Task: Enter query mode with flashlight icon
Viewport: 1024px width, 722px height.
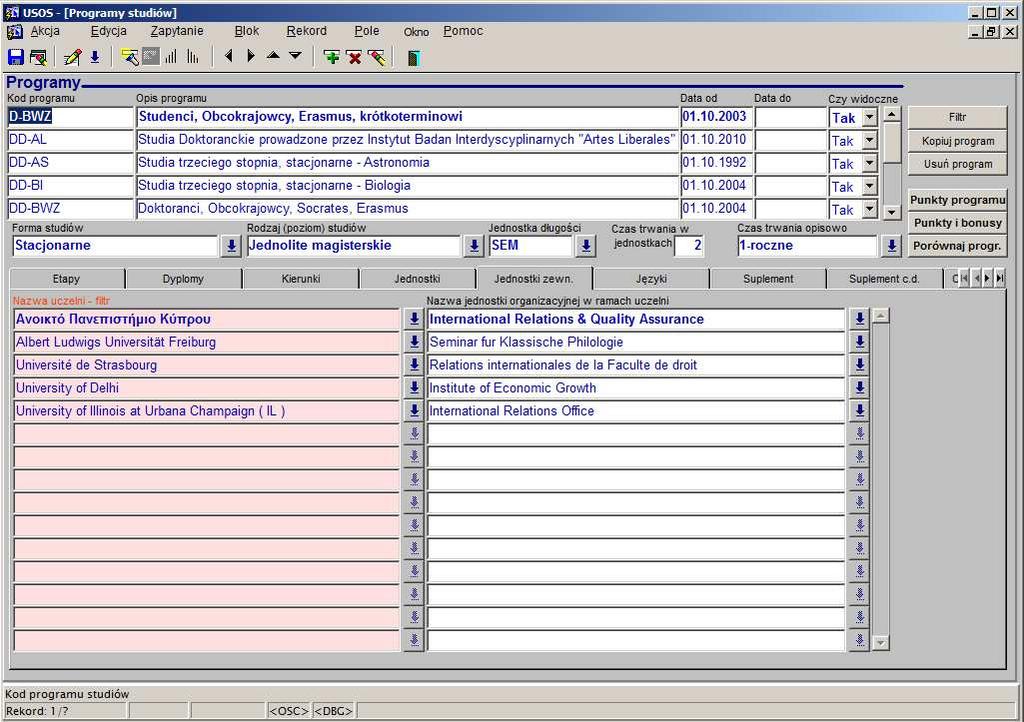Action: tap(130, 57)
